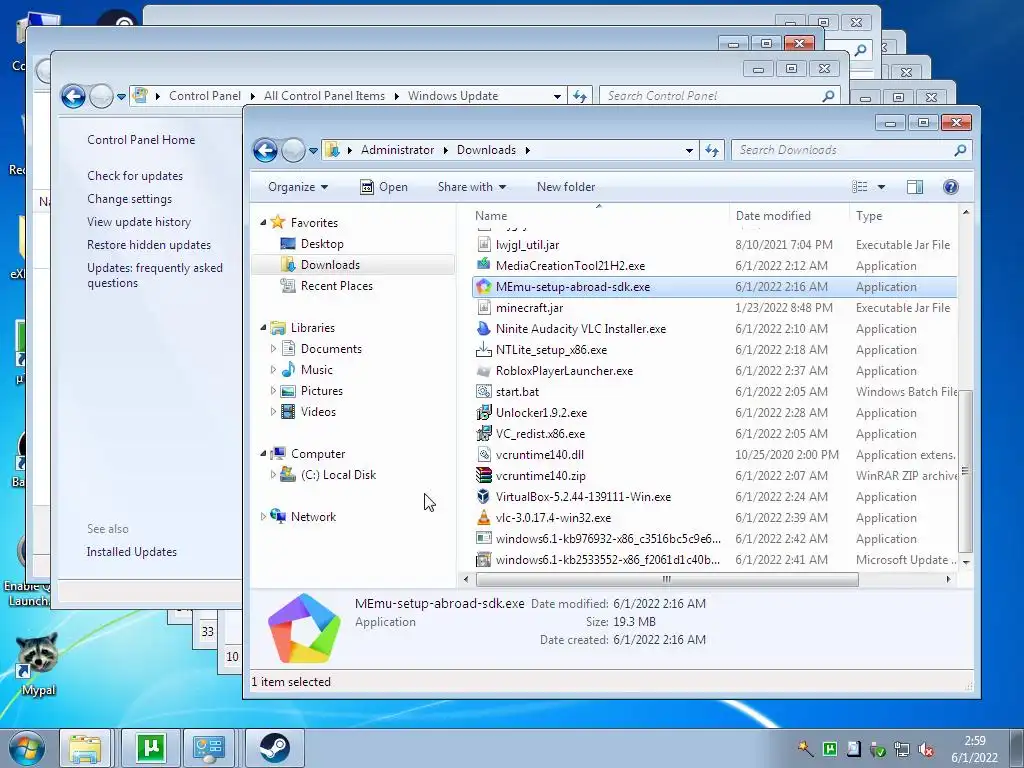Click the VirtualBox installer cube icon

tap(483, 496)
